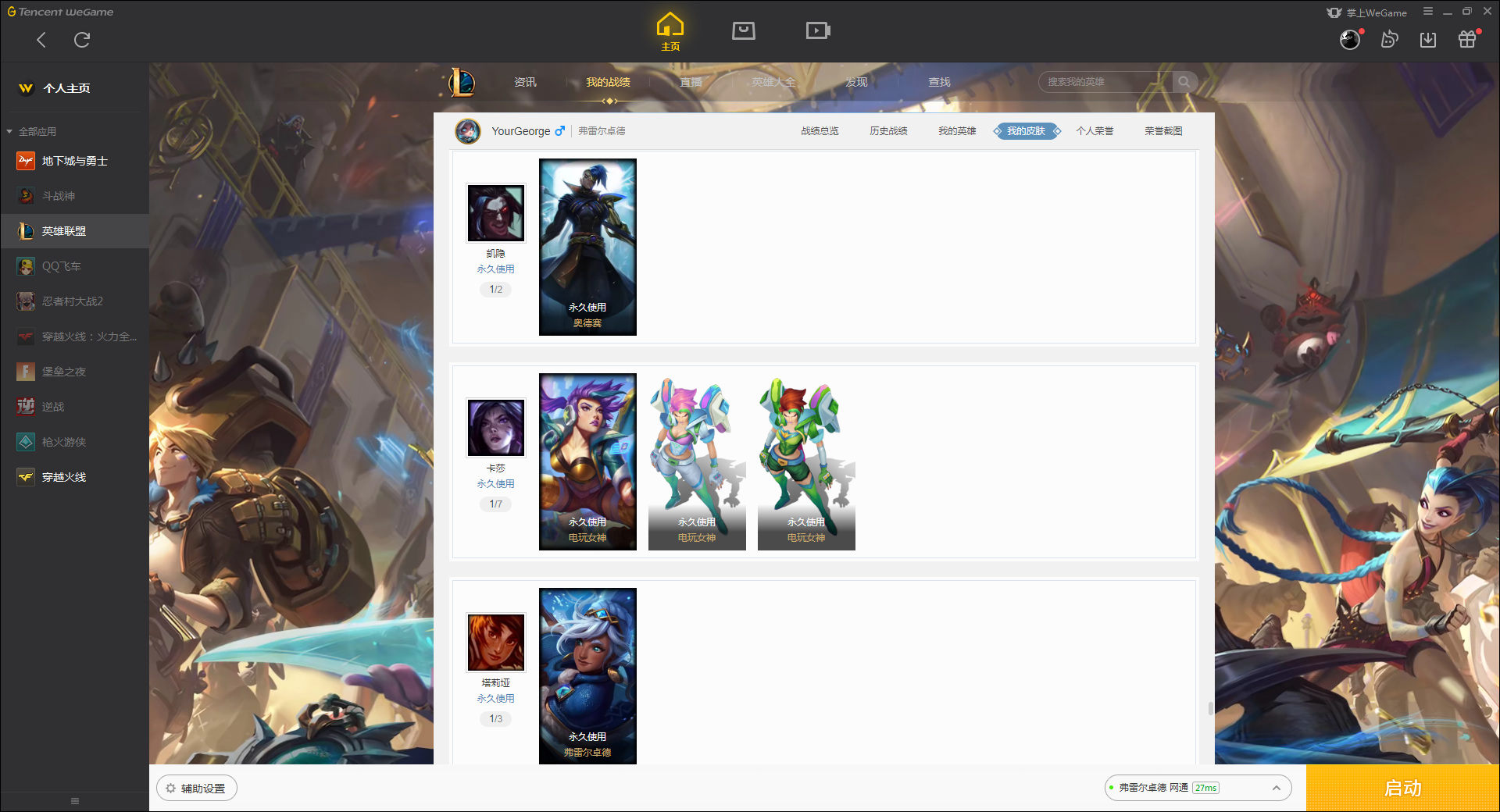Open the 资讯 tab
This screenshot has height=812, width=1500.
click(x=525, y=82)
